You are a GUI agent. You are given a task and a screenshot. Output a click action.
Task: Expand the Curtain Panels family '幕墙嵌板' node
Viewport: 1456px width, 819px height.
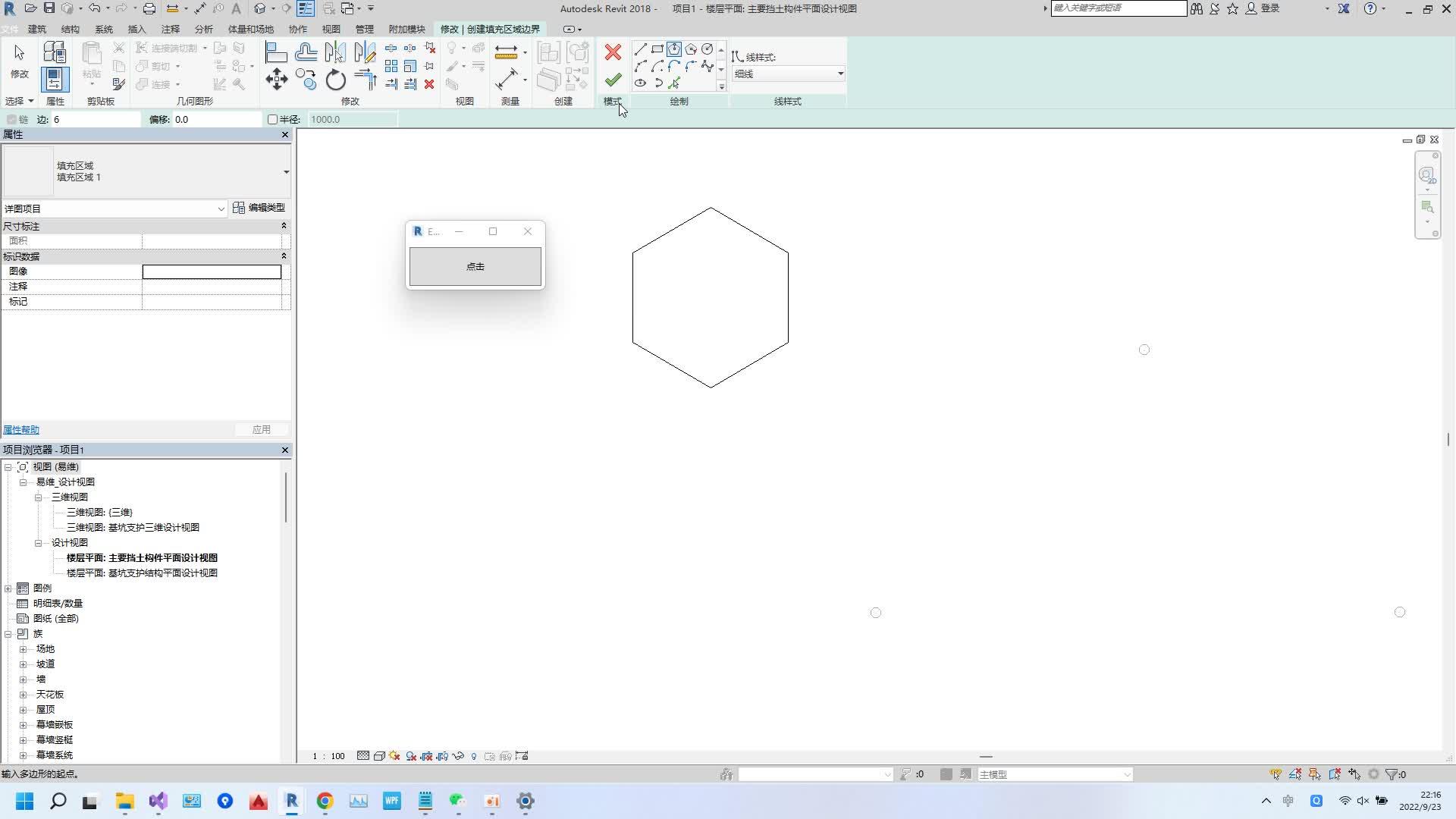click(x=23, y=725)
